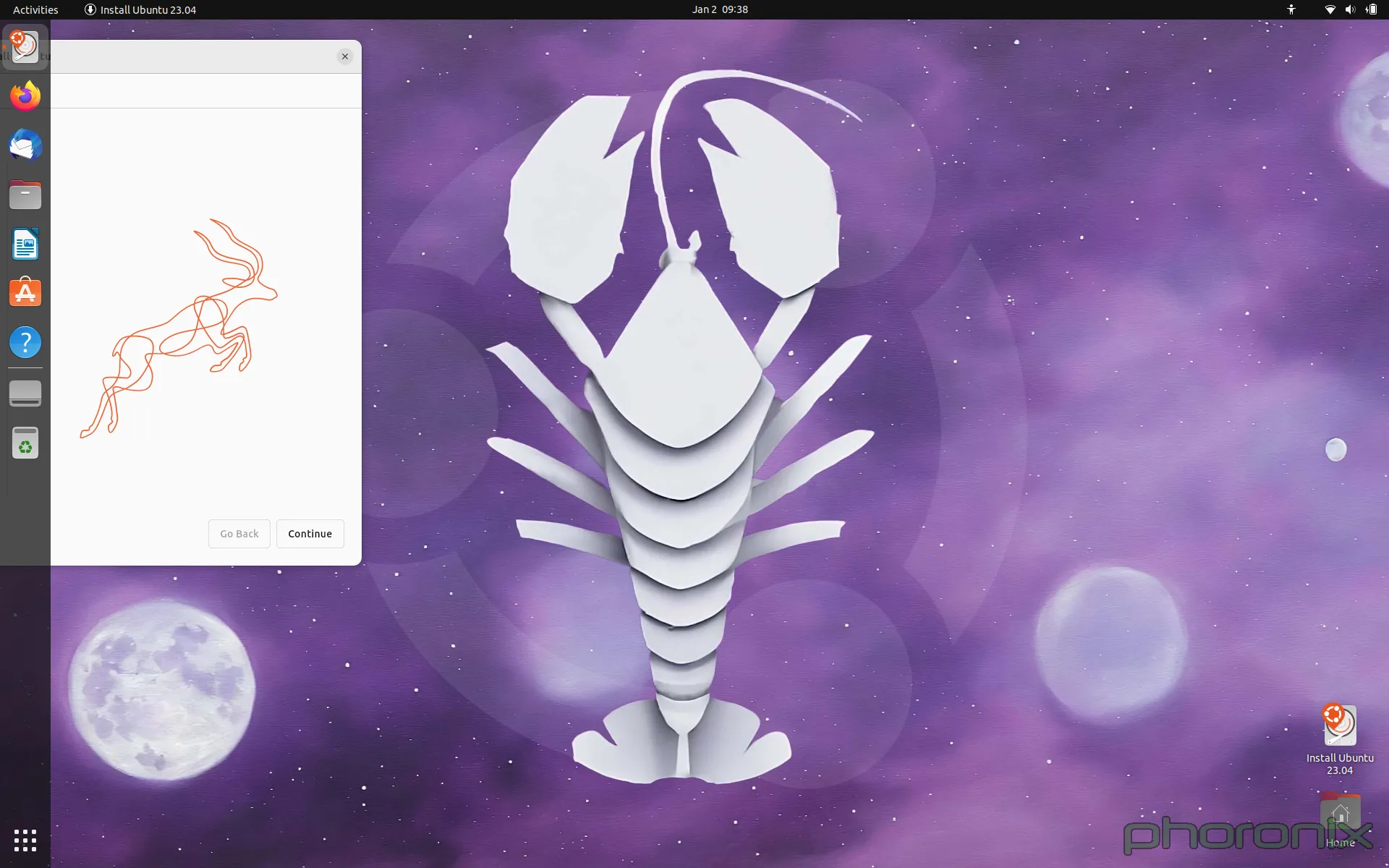Open accessibility menu in top bar

(1291, 9)
